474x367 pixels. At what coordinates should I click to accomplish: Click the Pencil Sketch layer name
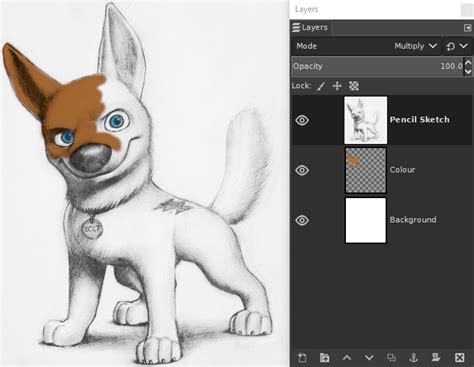pyautogui.click(x=419, y=120)
